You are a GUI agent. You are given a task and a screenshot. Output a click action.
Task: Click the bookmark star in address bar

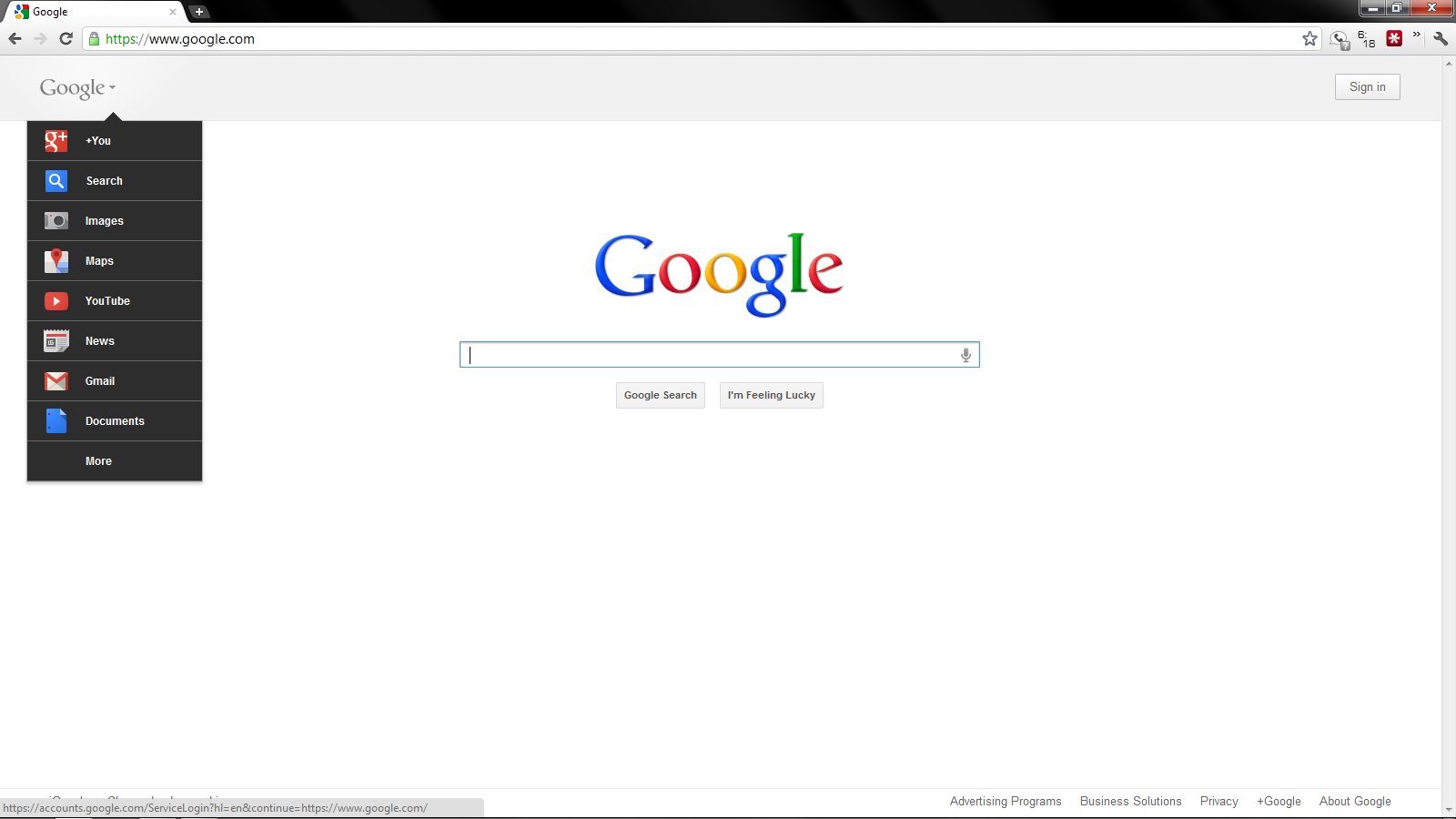pos(1310,38)
